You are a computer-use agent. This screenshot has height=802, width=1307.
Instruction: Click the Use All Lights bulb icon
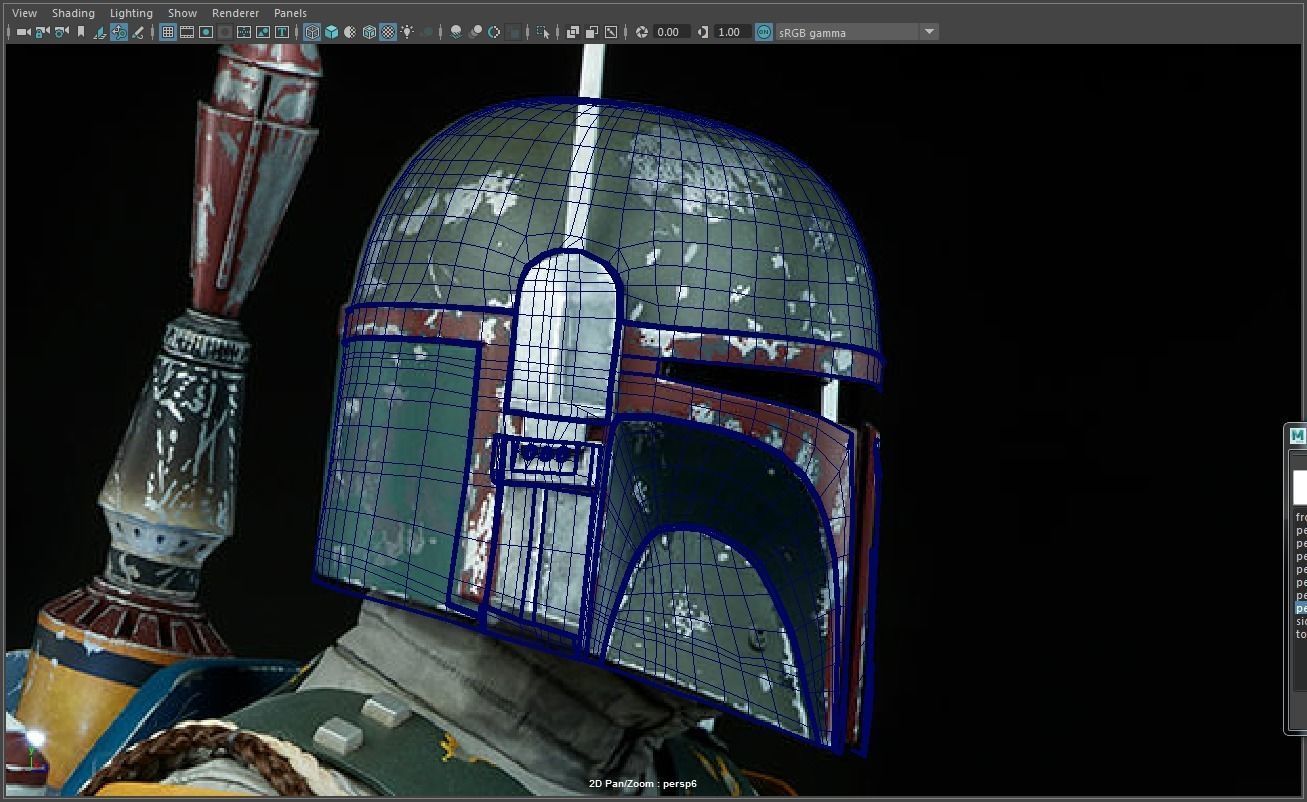(407, 32)
